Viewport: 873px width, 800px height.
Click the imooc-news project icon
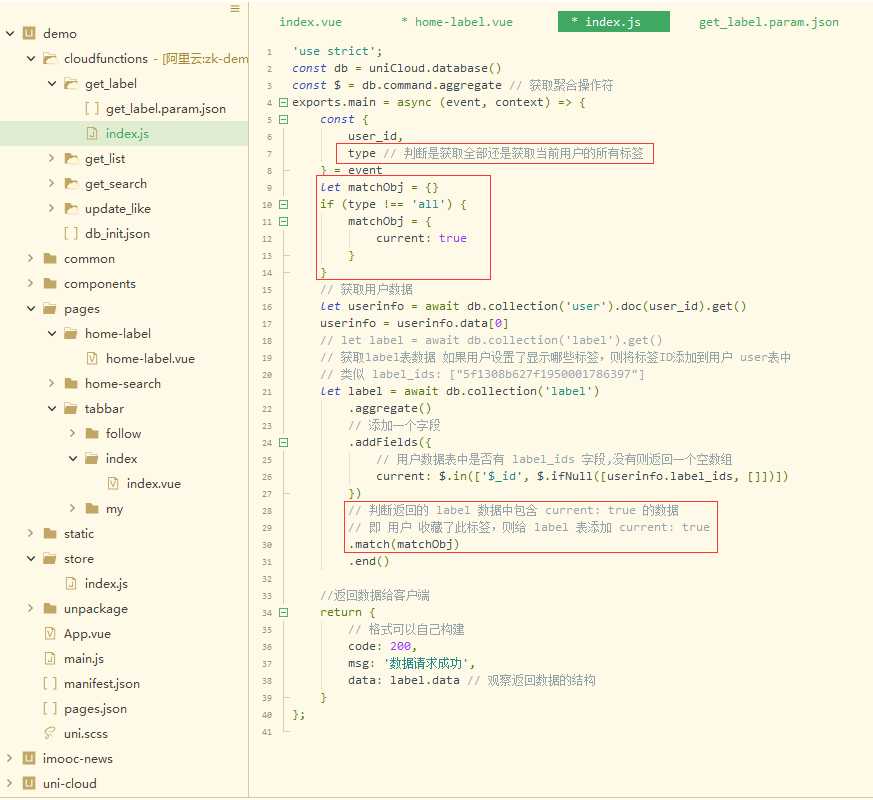[x=29, y=758]
